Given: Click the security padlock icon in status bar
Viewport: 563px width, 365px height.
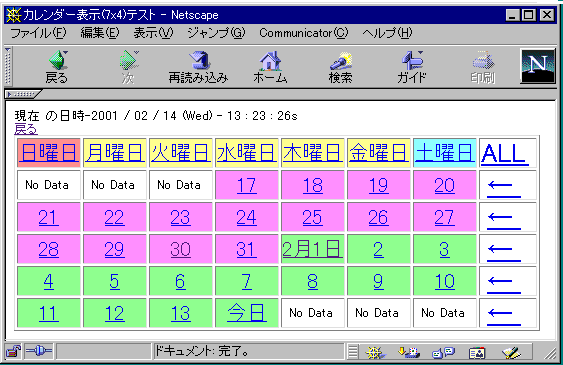Looking at the screenshot, I should (13, 352).
